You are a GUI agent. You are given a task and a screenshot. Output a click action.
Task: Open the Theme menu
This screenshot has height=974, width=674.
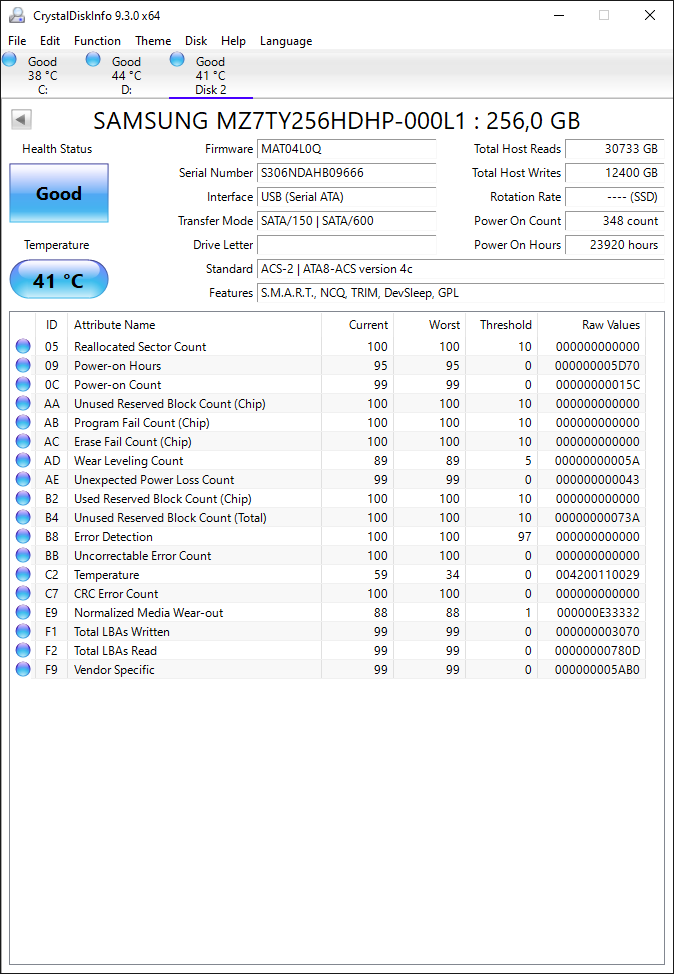tap(153, 41)
